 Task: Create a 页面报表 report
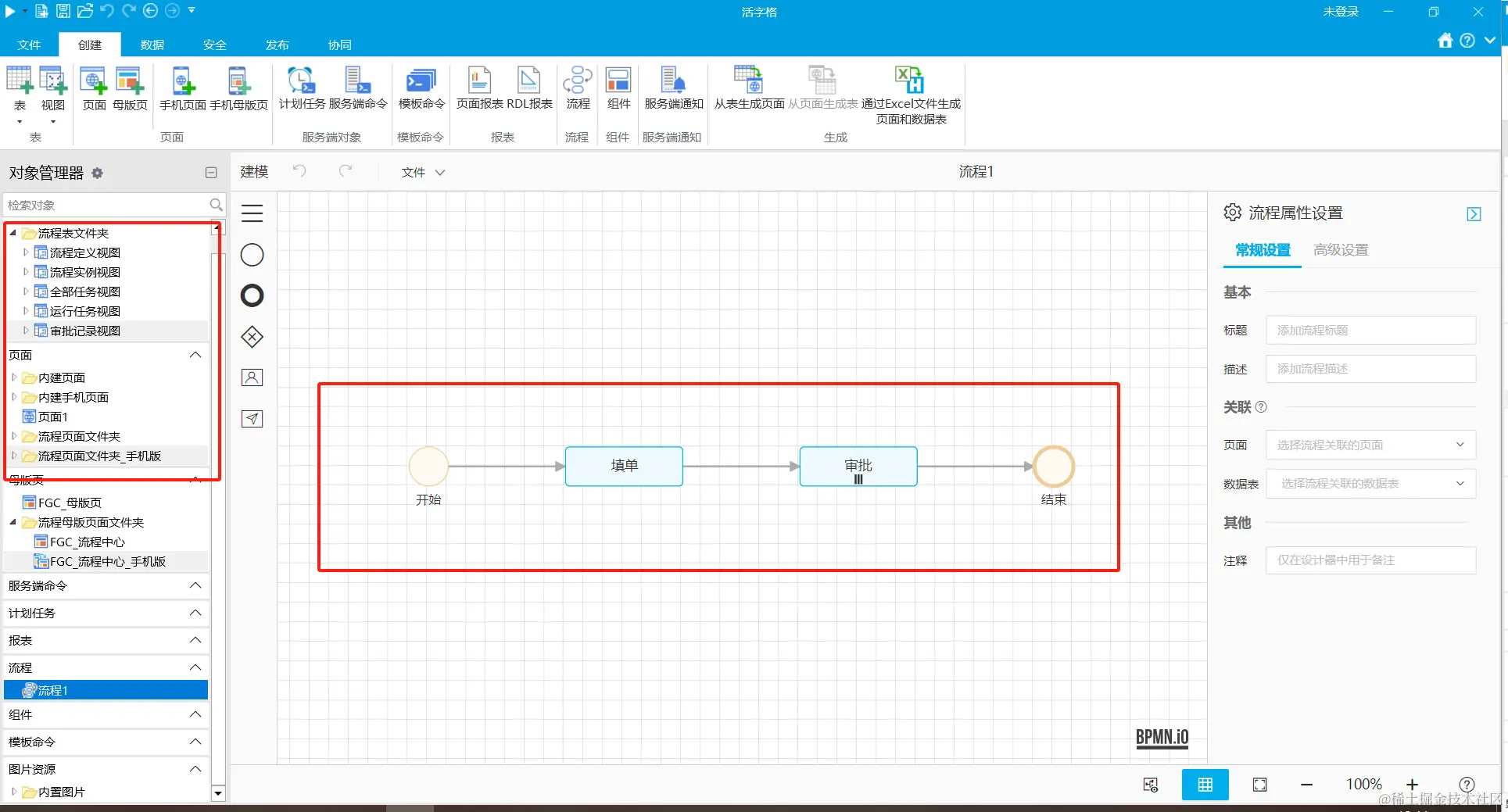tap(479, 80)
